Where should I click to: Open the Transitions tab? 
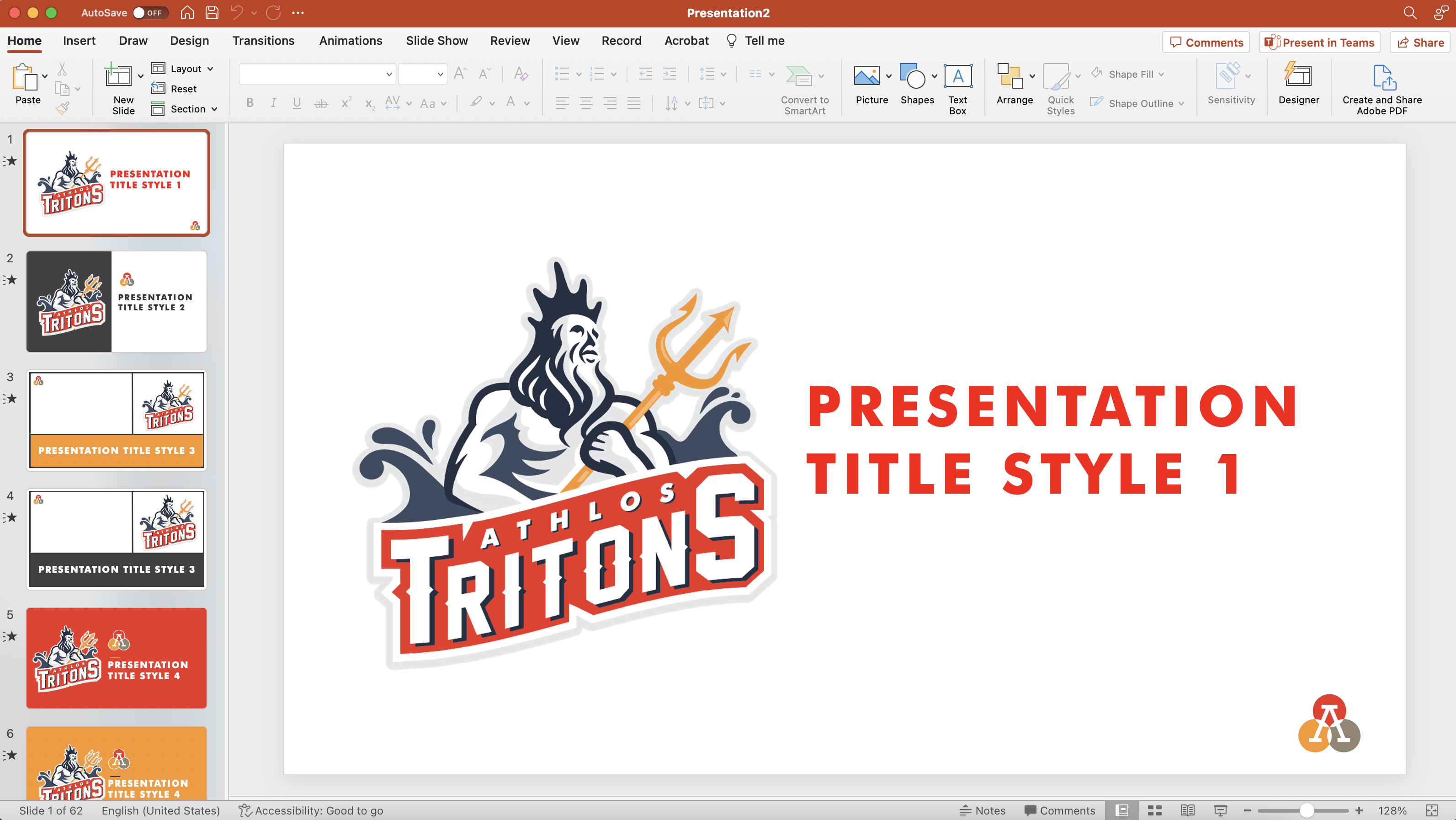point(263,41)
